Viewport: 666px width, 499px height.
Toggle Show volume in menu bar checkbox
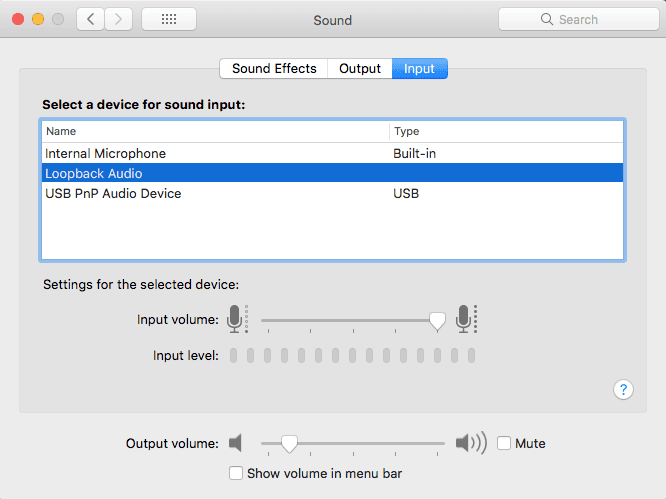pyautogui.click(x=236, y=473)
